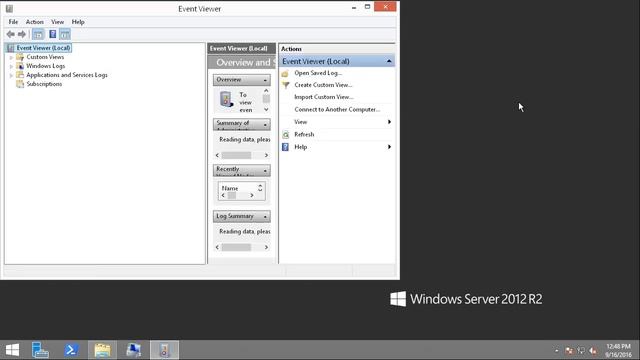Click the Overview scrollbar up arrow
Screen dimensions: 640x360
[x=266, y=91]
